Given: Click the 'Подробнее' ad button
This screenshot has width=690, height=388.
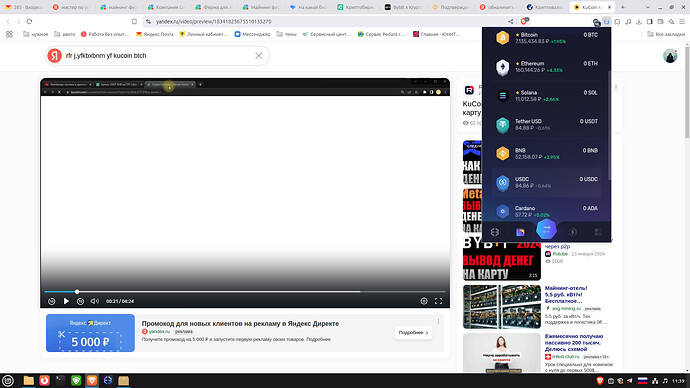Looking at the screenshot, I should click(413, 333).
